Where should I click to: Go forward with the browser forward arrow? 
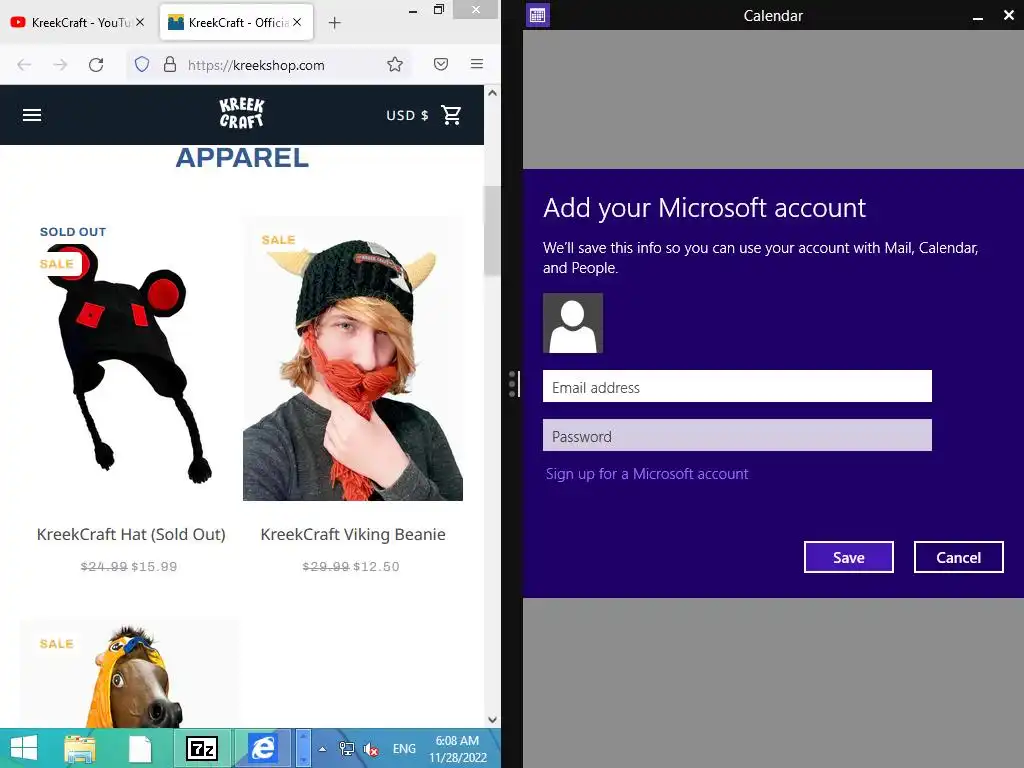[60, 65]
